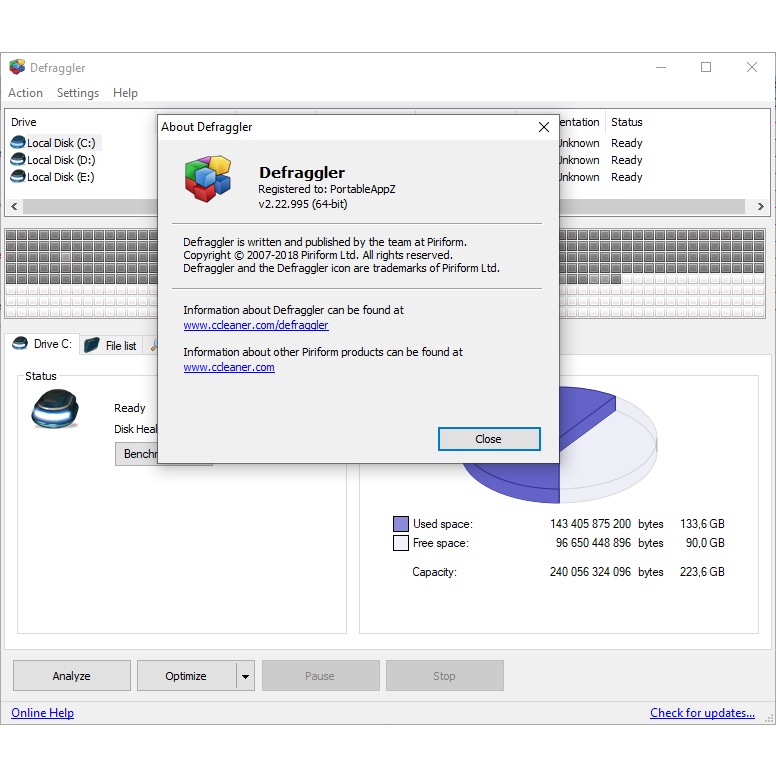Click the Analyze button
This screenshot has width=776, height=776.
click(72, 676)
